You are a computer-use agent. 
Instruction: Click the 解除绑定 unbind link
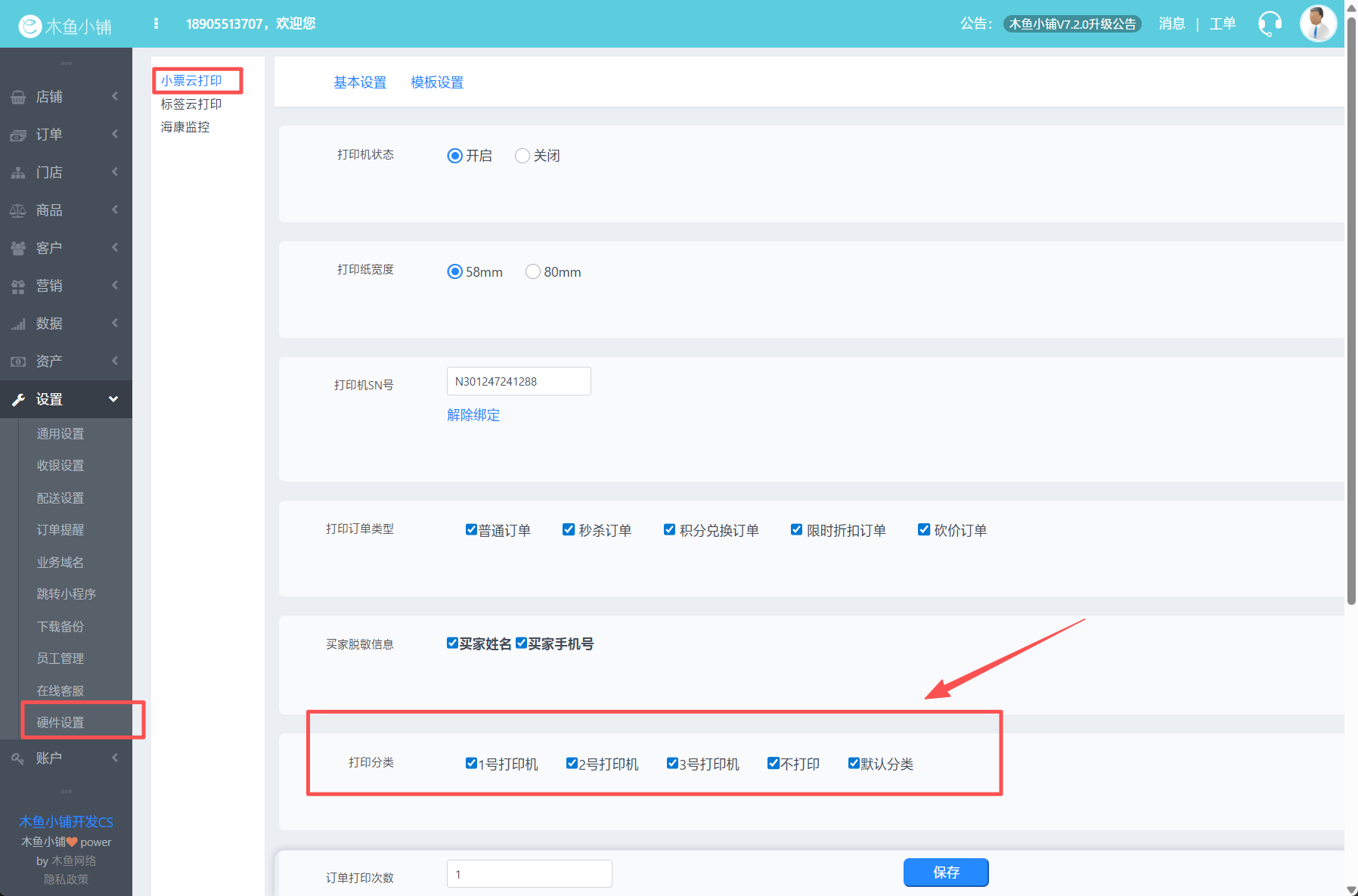[473, 415]
